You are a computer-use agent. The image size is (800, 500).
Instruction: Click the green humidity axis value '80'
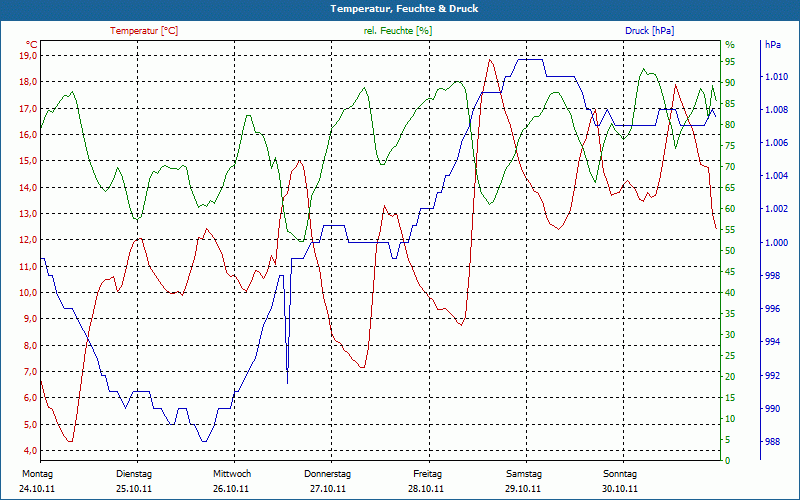730,124
